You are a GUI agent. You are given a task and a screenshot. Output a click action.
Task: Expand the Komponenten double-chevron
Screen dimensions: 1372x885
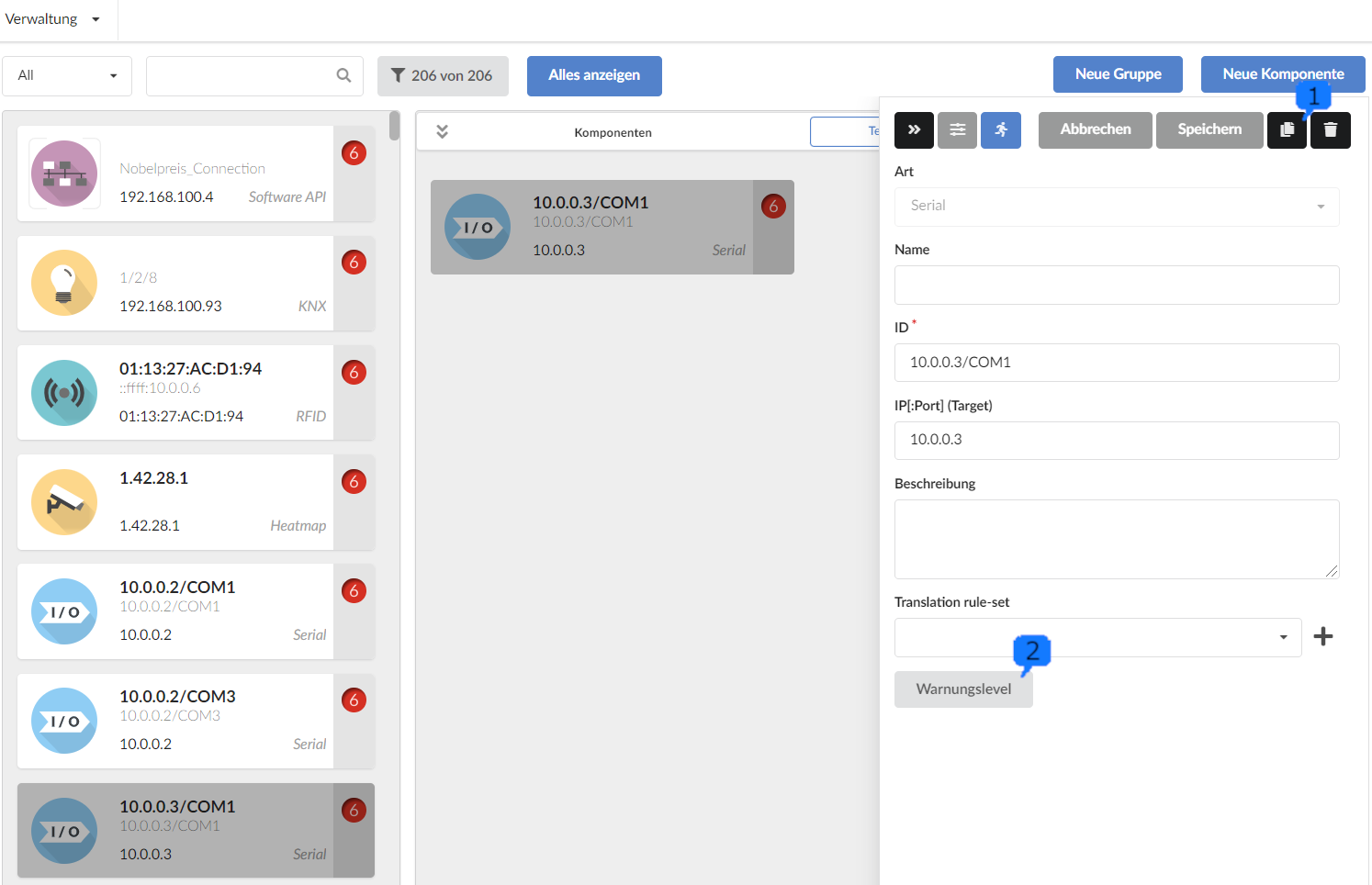click(x=442, y=131)
